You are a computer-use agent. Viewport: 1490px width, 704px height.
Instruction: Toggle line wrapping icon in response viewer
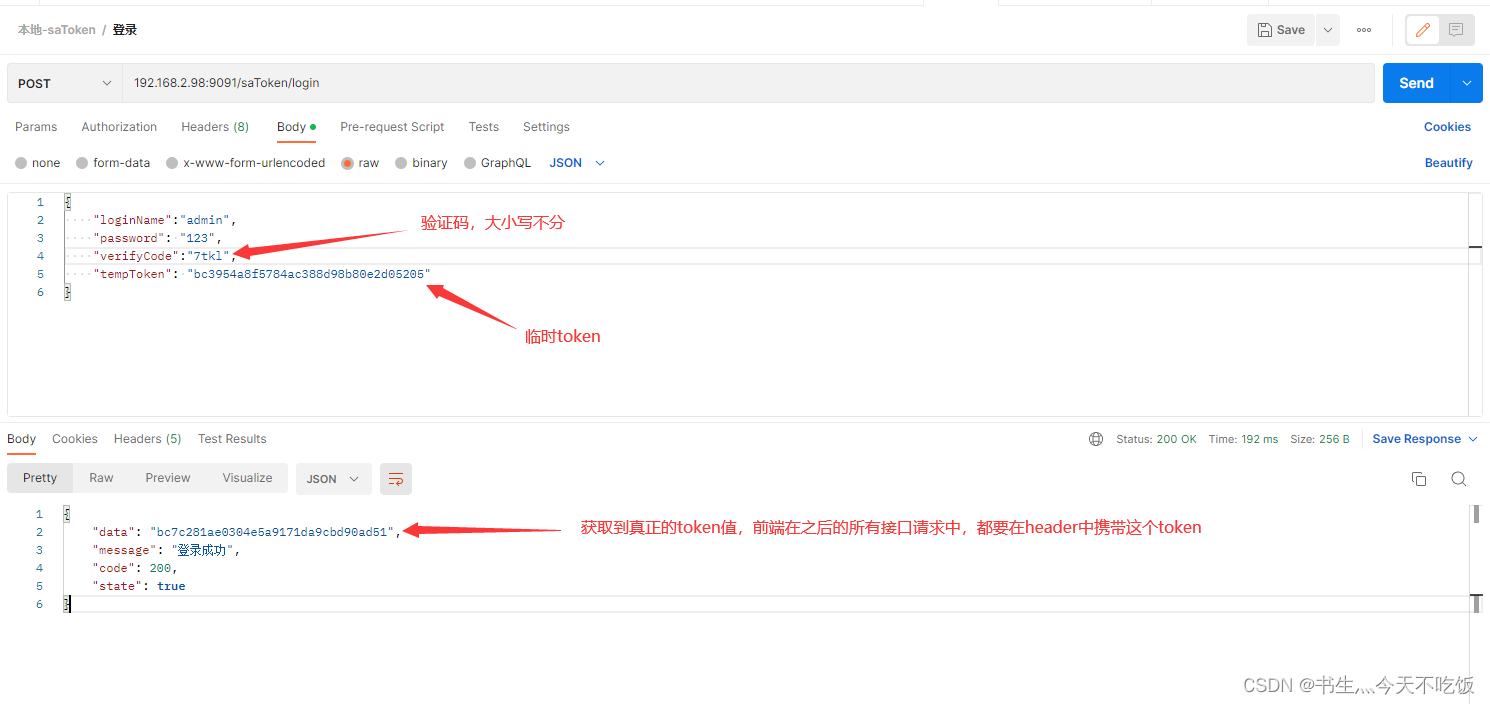tap(395, 479)
